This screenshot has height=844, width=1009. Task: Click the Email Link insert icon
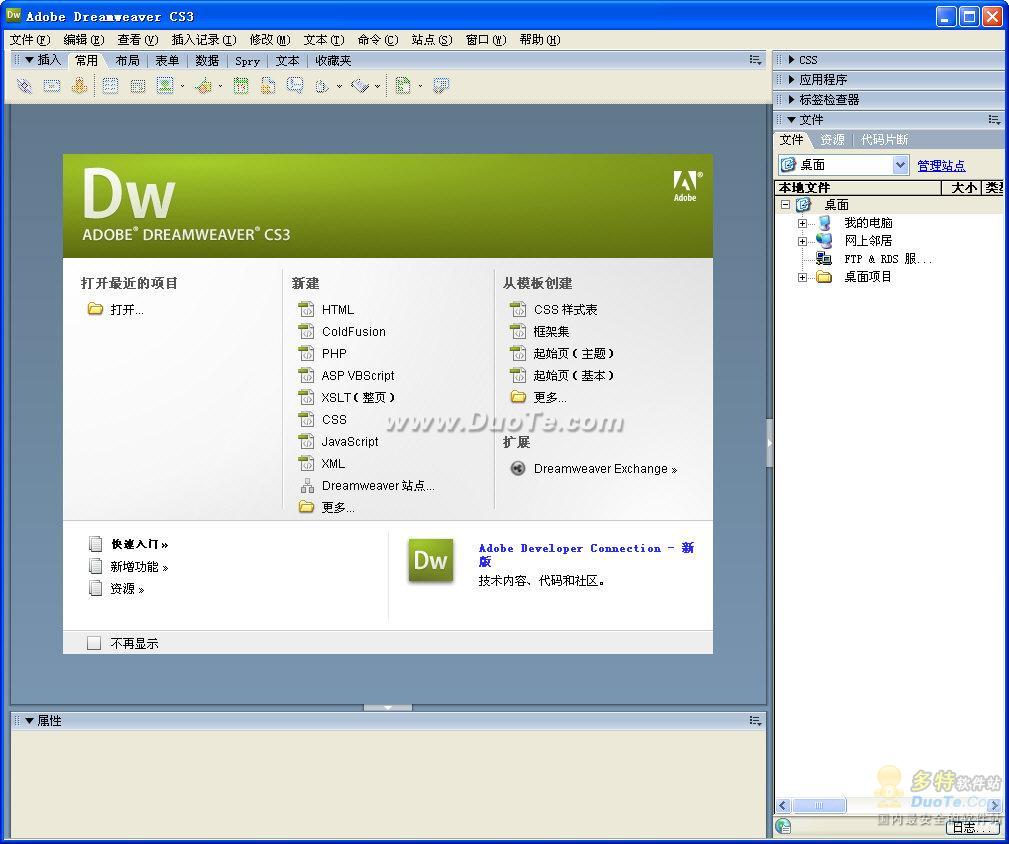51,86
